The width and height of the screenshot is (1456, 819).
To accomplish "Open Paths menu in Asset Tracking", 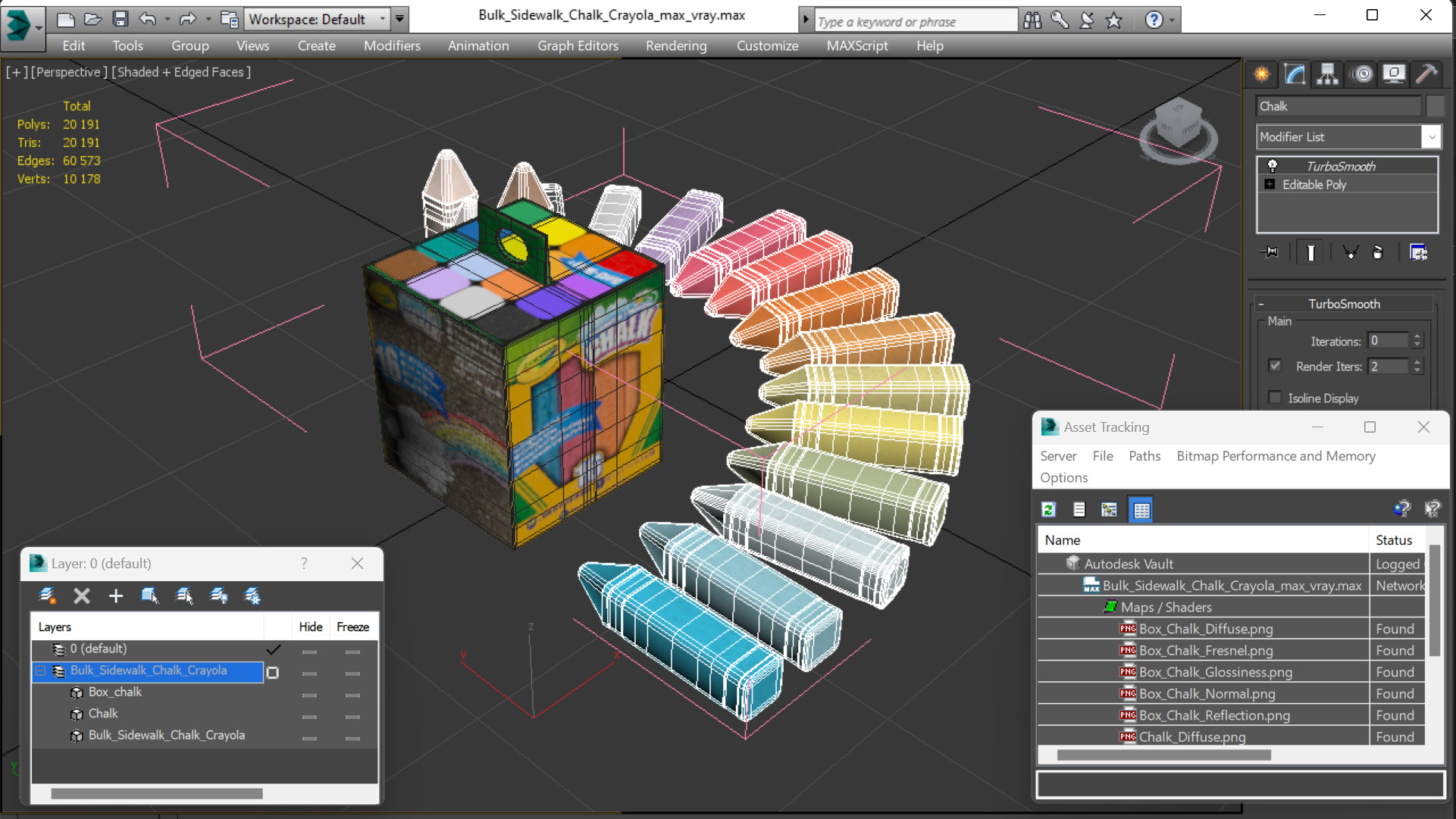I will (1144, 455).
